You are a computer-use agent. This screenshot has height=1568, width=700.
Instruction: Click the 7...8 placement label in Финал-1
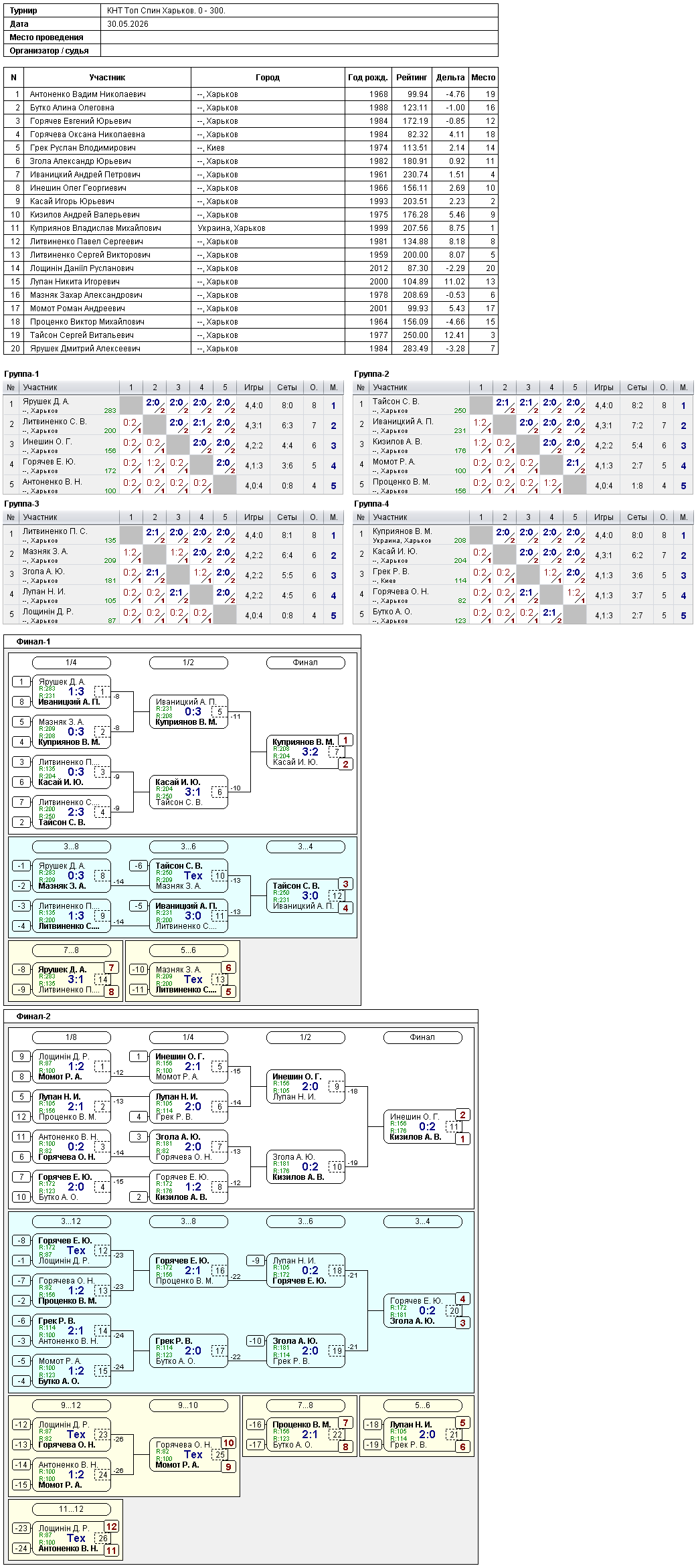[72, 950]
